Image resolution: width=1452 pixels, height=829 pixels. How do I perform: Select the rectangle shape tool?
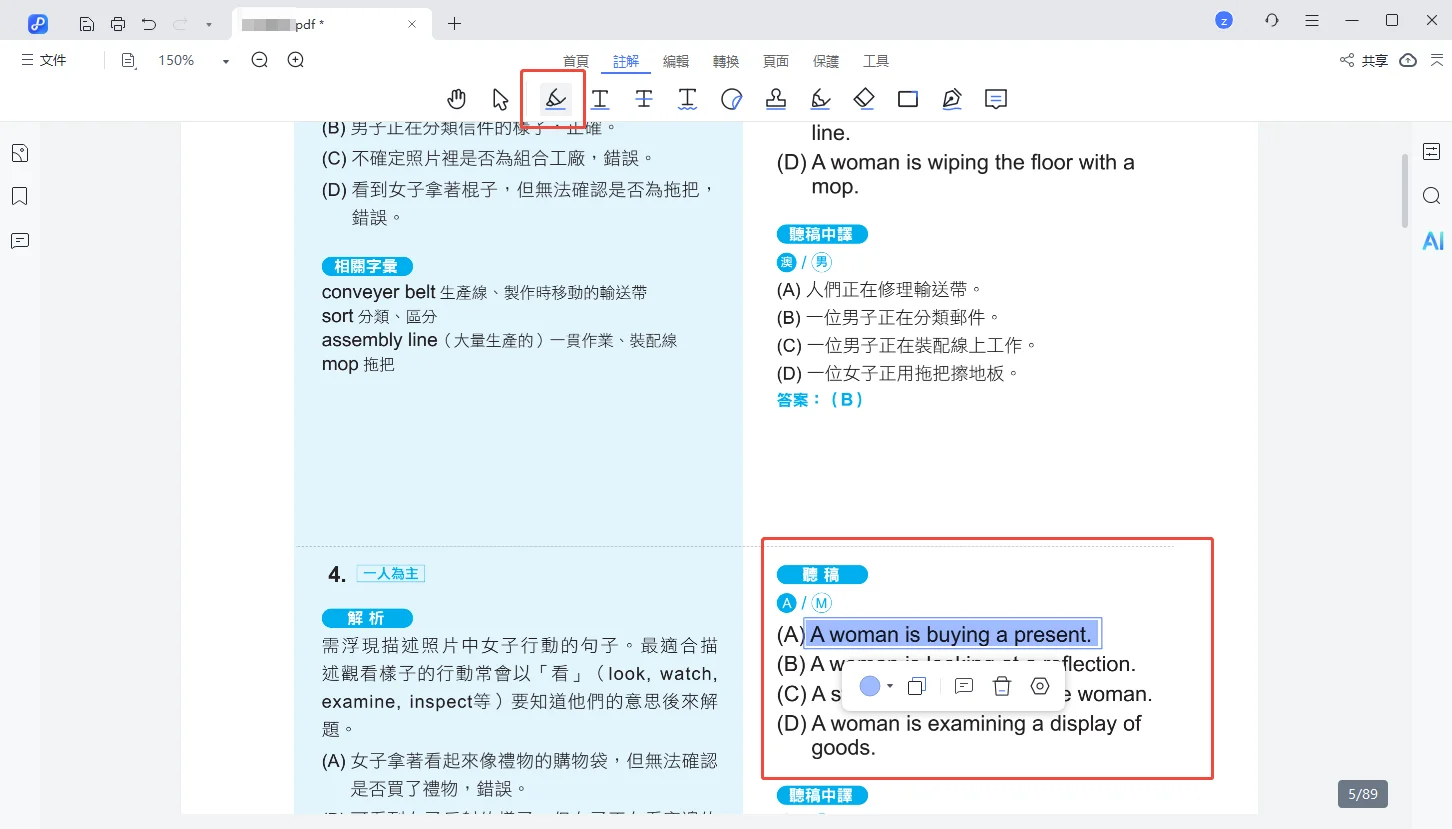click(908, 98)
